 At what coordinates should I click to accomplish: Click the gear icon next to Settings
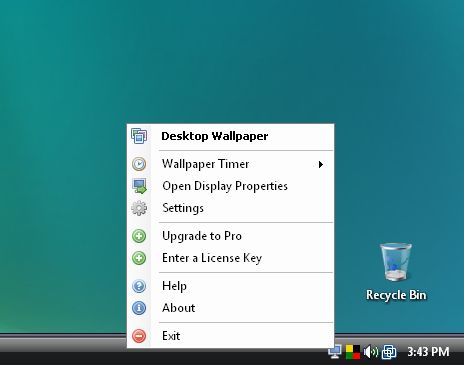139,208
